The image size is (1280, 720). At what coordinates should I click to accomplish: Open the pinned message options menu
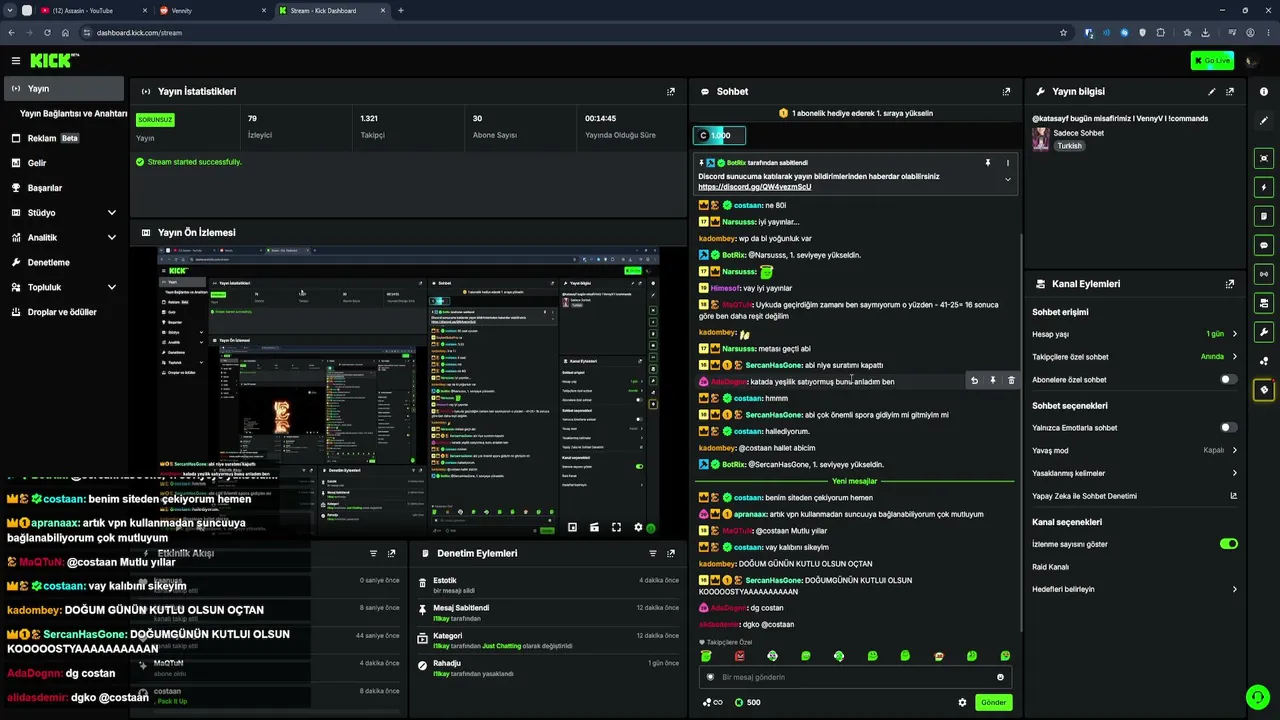coord(1007,163)
